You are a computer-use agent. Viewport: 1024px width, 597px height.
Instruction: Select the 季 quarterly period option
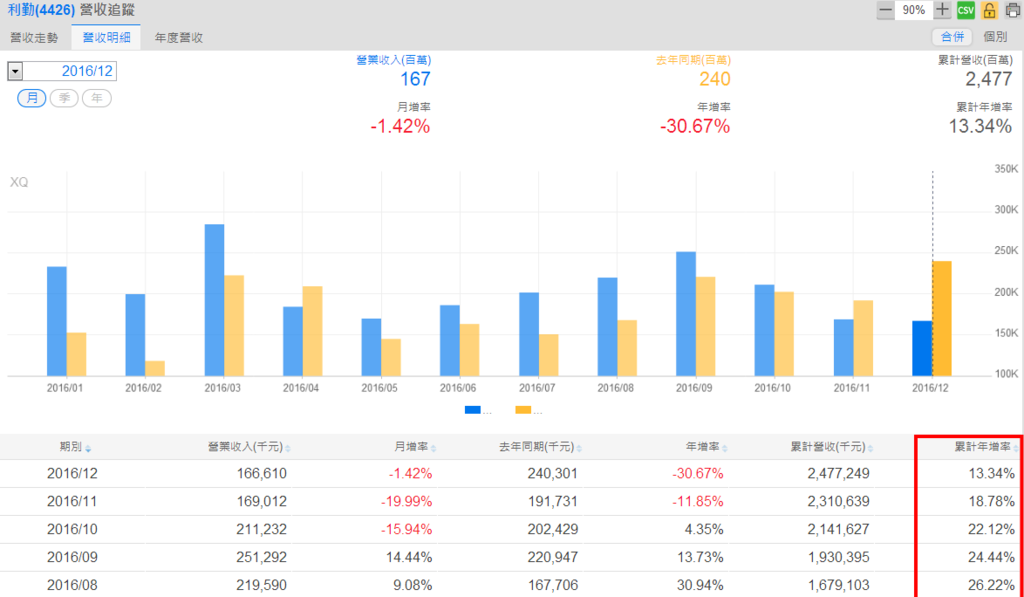pos(64,98)
